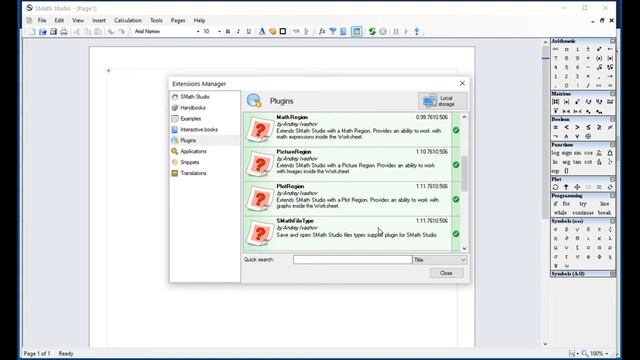Open the font size 10 dropdown
The image size is (640, 360).
(x=219, y=31)
